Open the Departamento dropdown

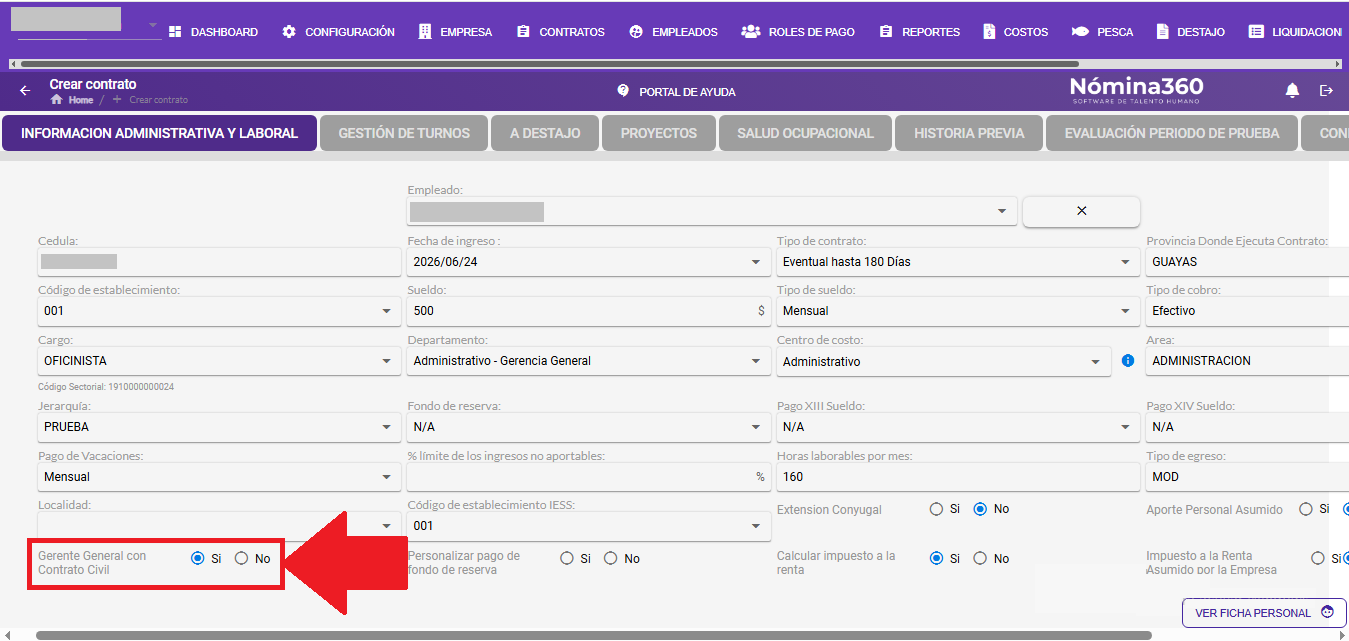[x=589, y=361]
